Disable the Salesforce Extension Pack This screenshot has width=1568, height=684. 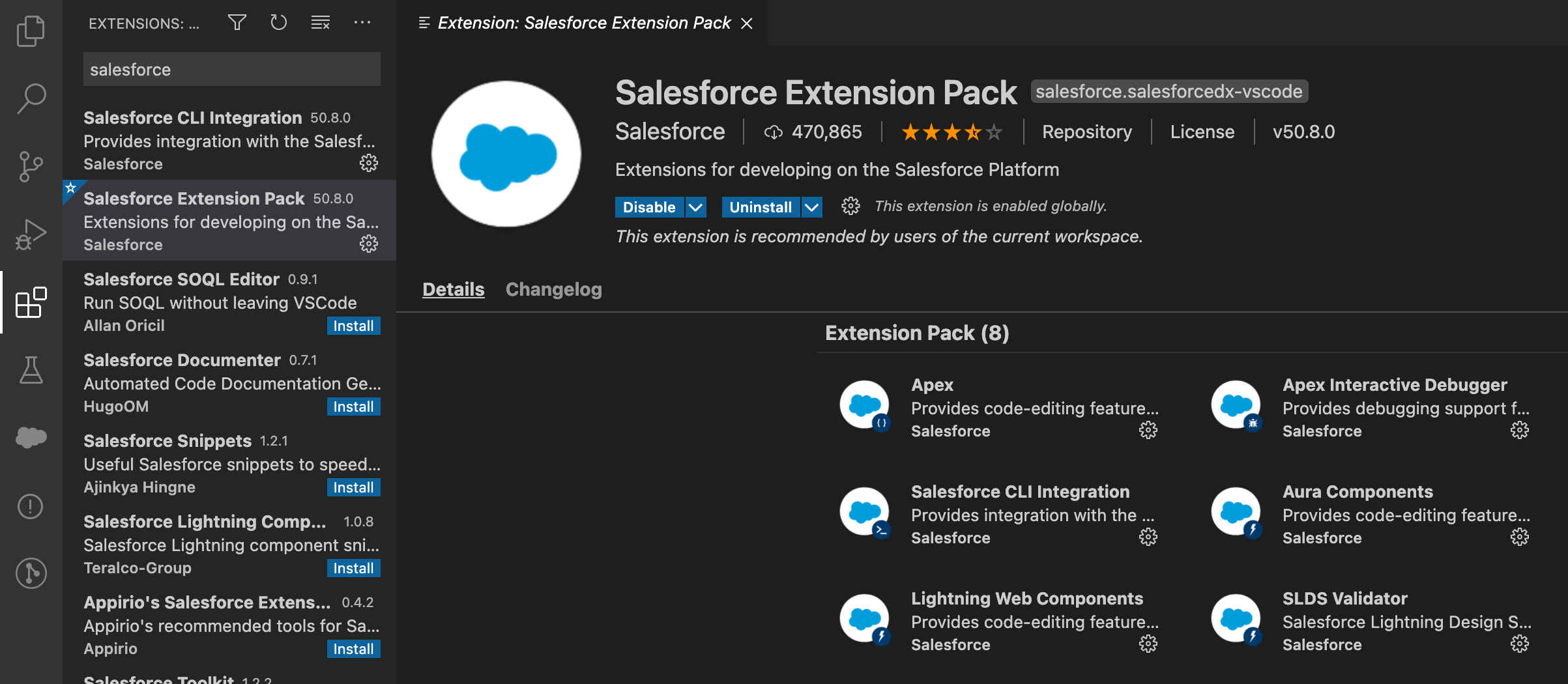coord(649,207)
